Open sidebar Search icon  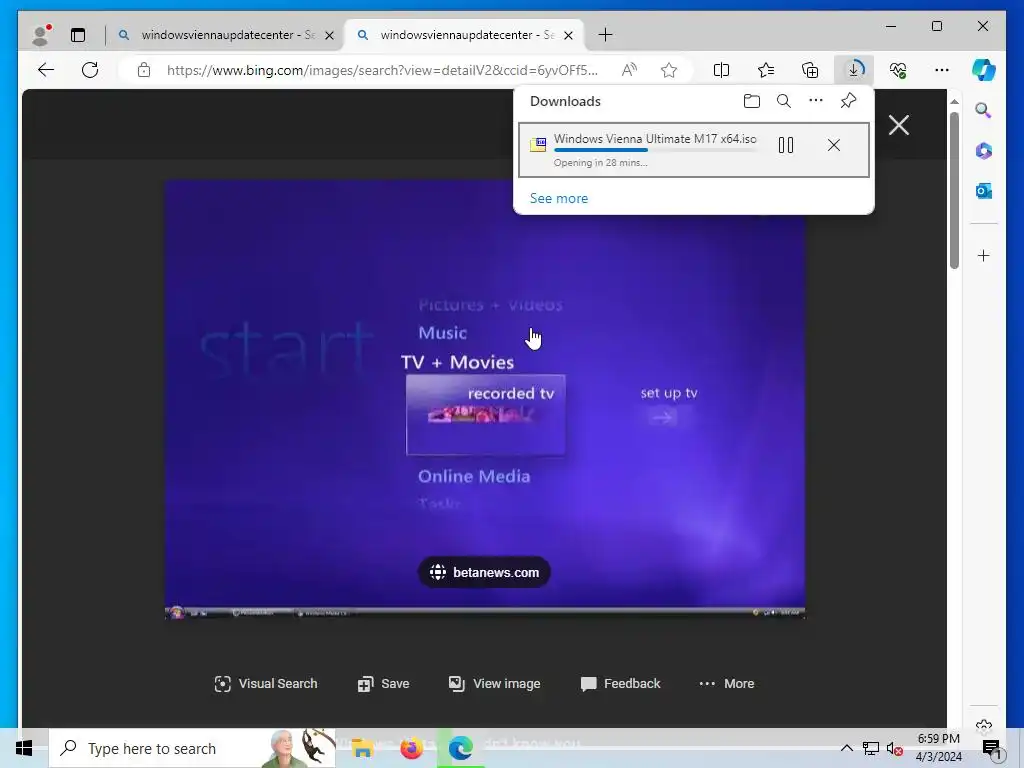[984, 110]
